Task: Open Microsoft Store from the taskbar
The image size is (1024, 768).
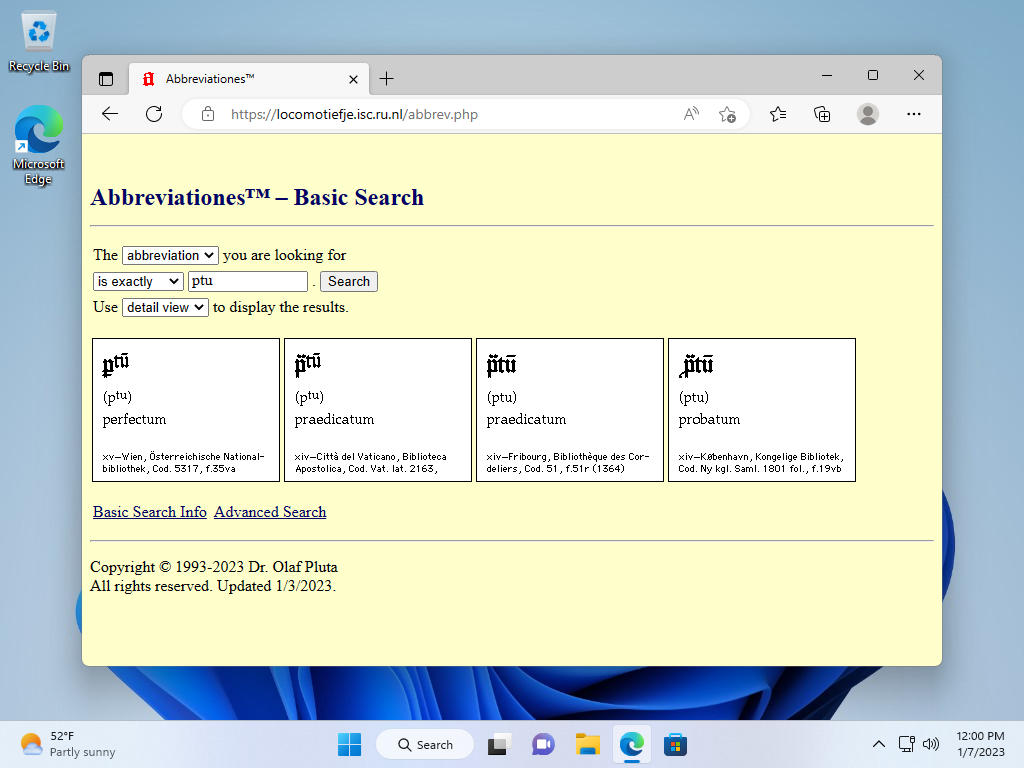Action: click(675, 744)
